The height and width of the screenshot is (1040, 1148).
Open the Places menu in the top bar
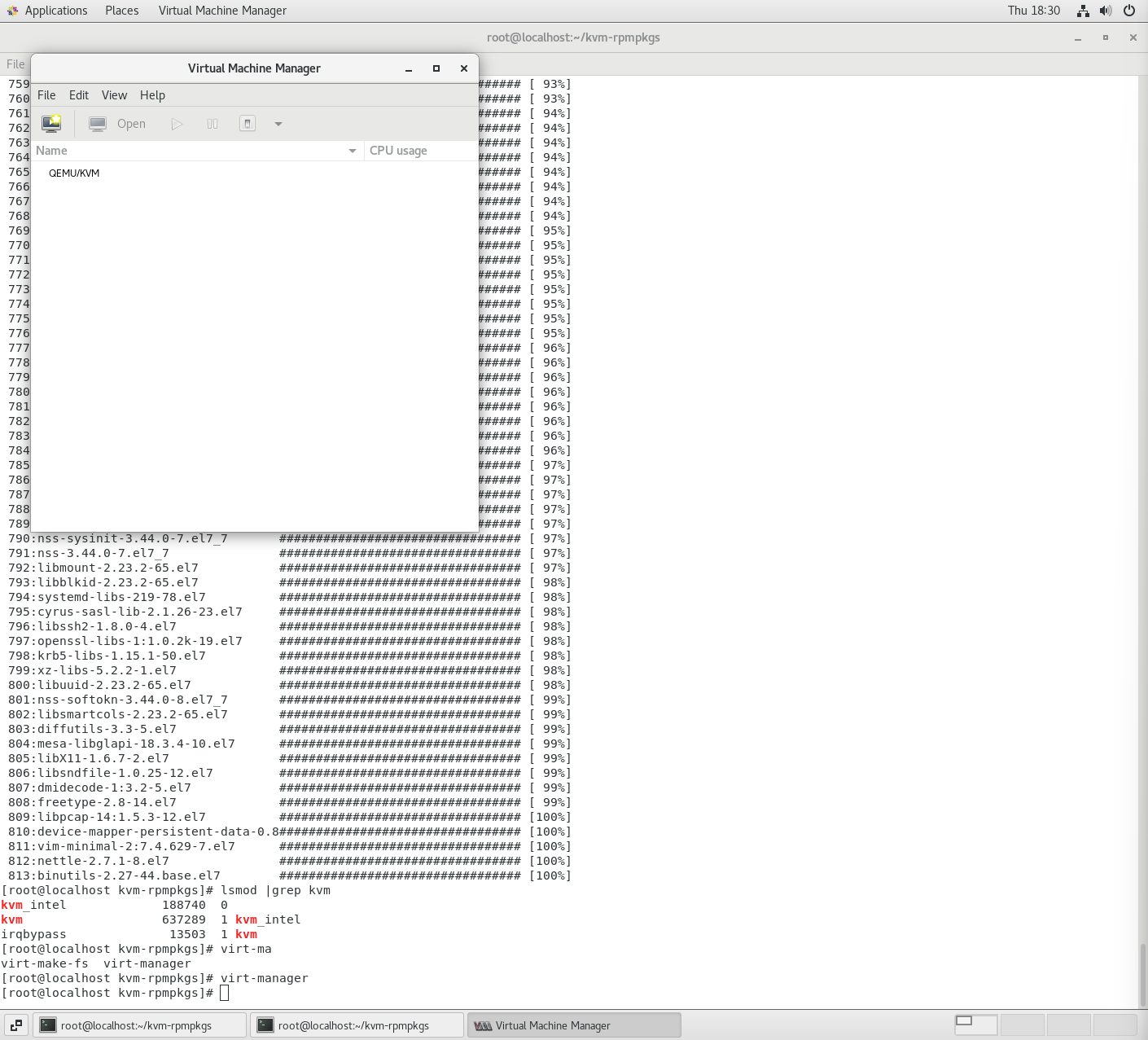click(x=121, y=11)
